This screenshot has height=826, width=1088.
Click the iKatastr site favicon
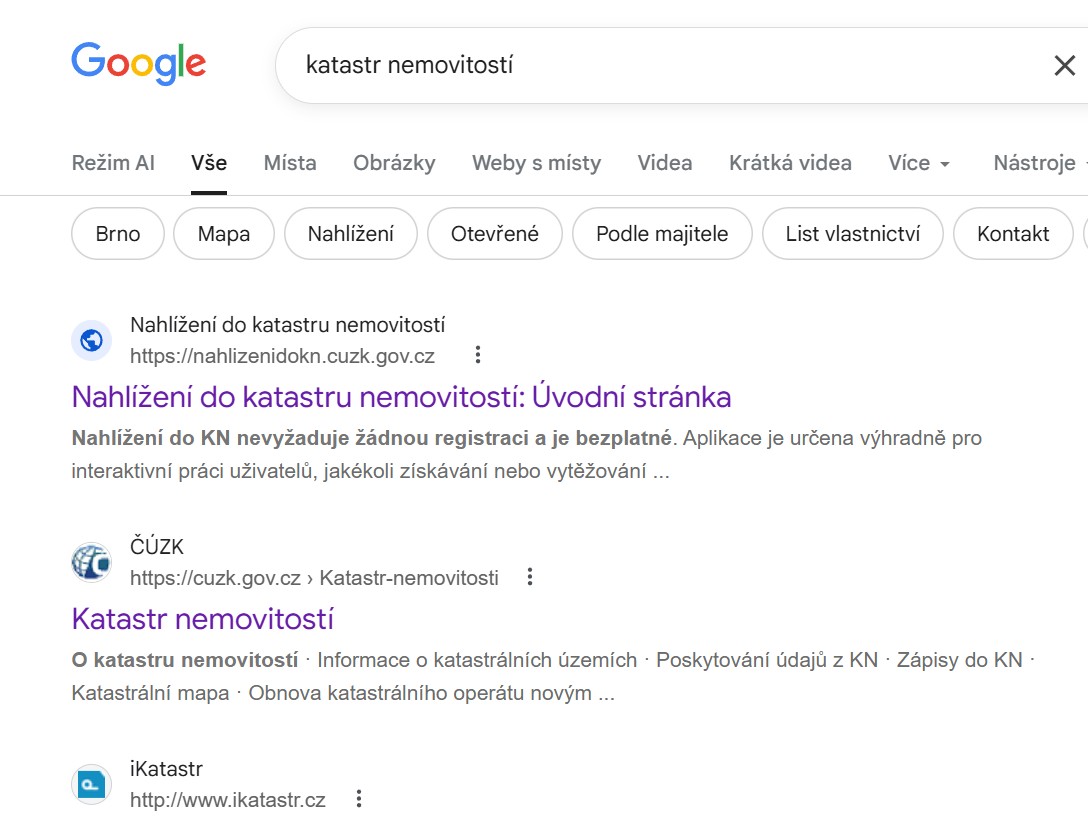pos(91,785)
